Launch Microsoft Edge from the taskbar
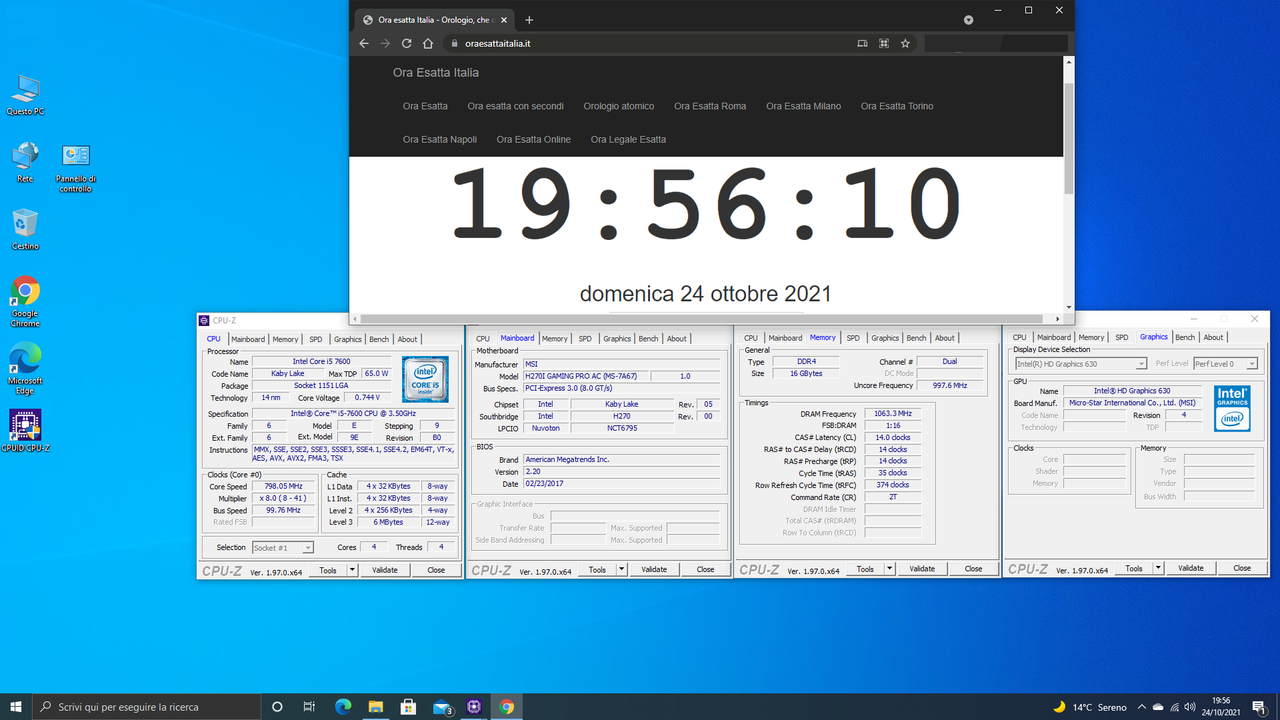1280x720 pixels. pyautogui.click(x=343, y=706)
